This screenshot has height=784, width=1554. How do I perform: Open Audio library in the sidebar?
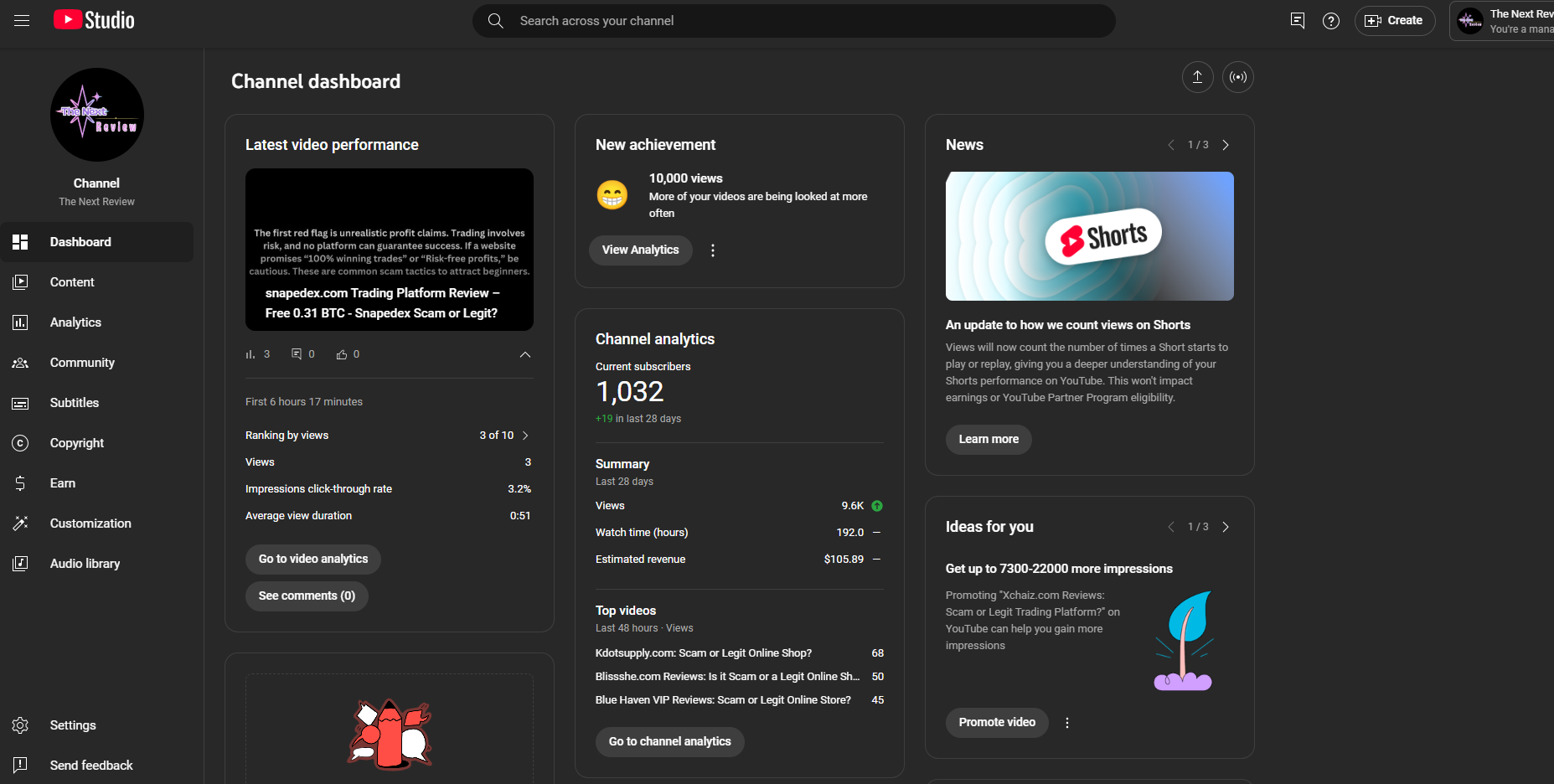pos(97,564)
